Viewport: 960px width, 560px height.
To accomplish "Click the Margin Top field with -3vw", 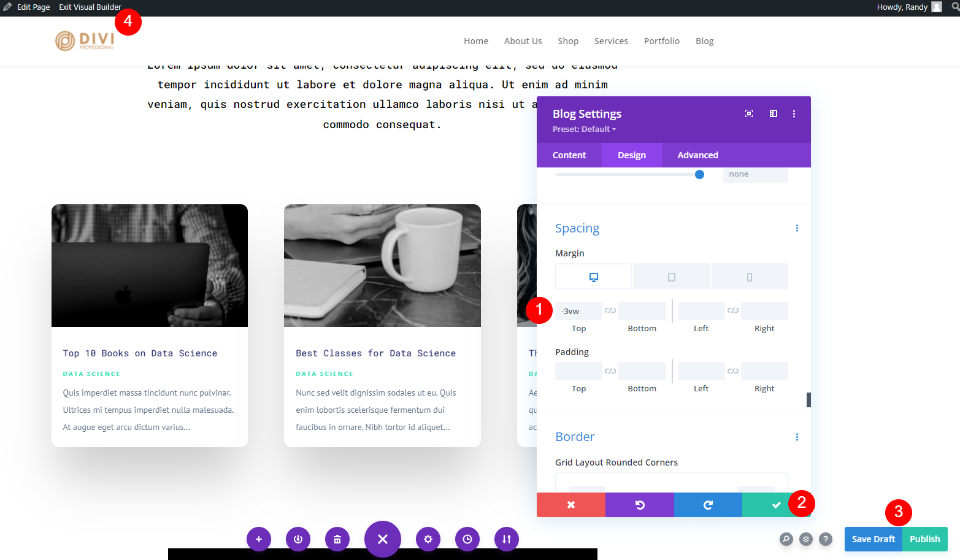I will click(579, 311).
